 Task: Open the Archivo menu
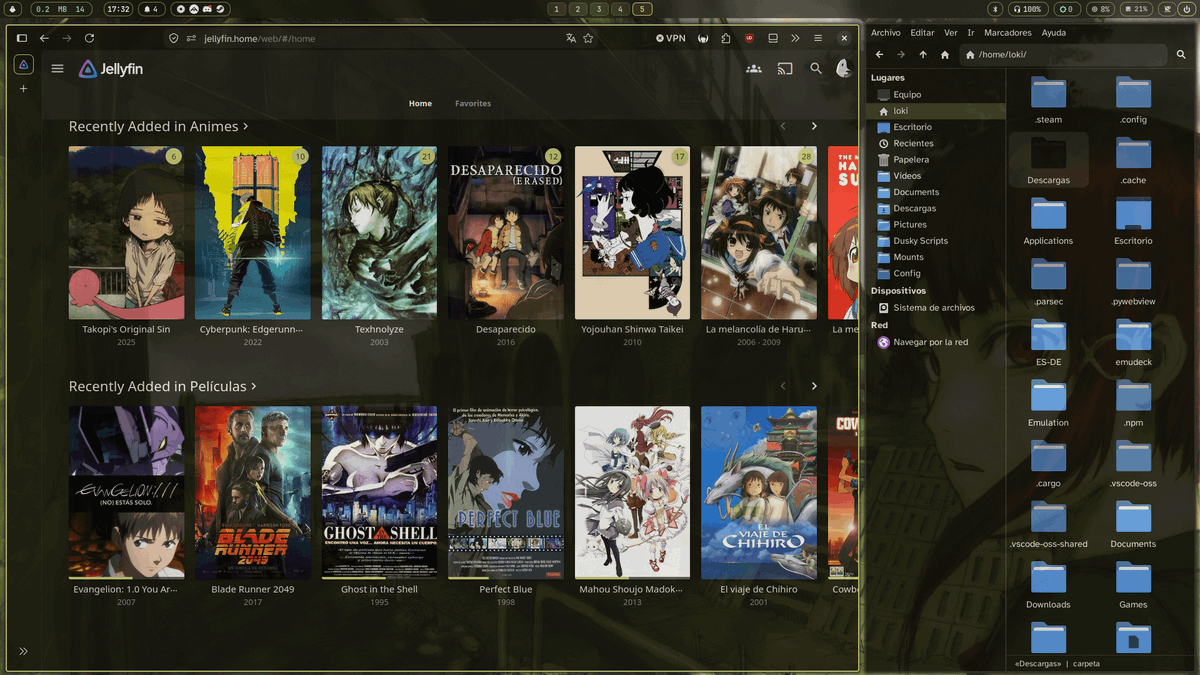pyautogui.click(x=886, y=33)
